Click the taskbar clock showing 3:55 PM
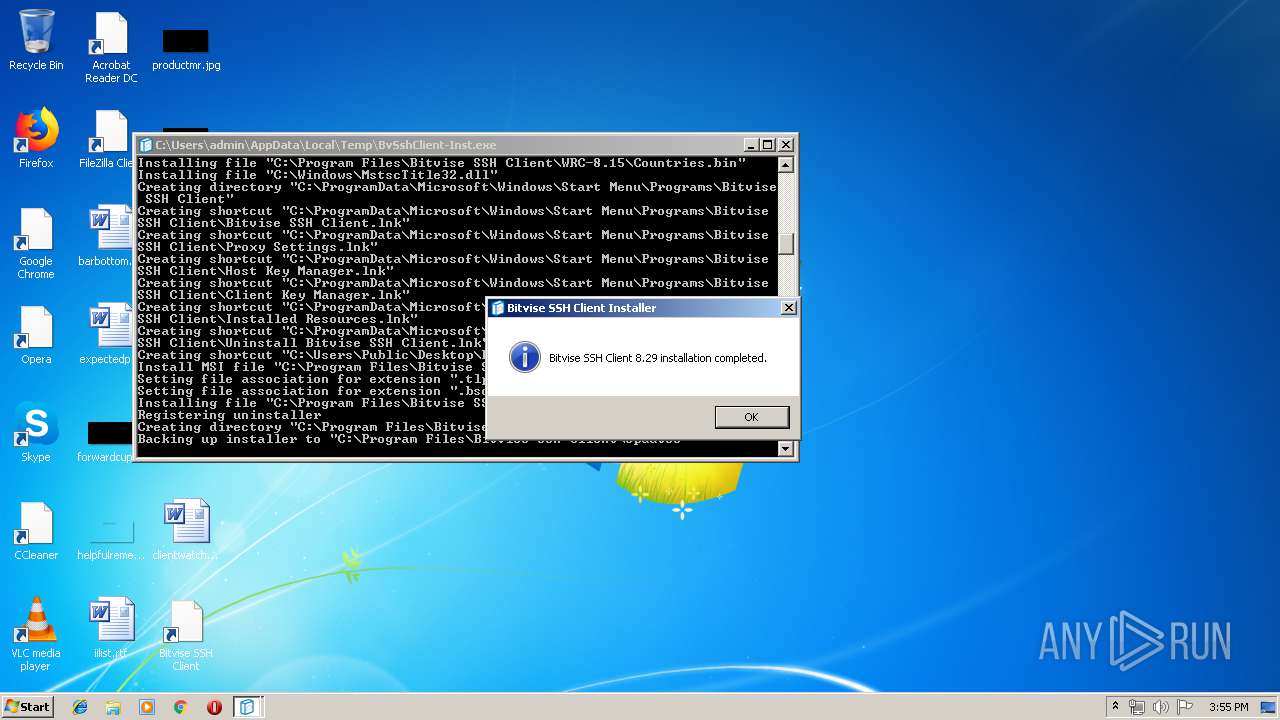This screenshot has width=1280, height=720. [x=1228, y=707]
